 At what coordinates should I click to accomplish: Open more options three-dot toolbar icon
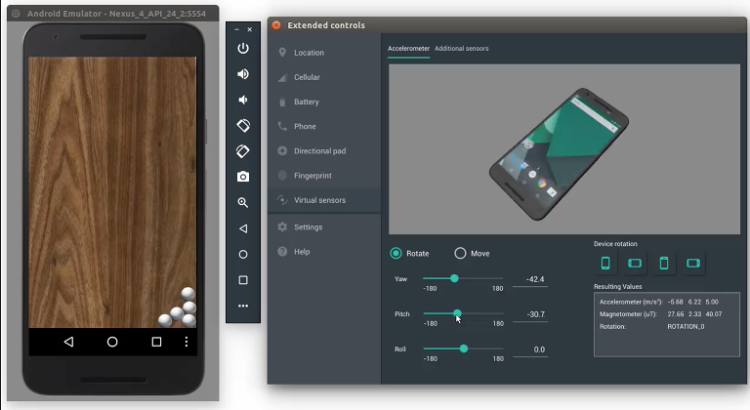pyautogui.click(x=243, y=306)
